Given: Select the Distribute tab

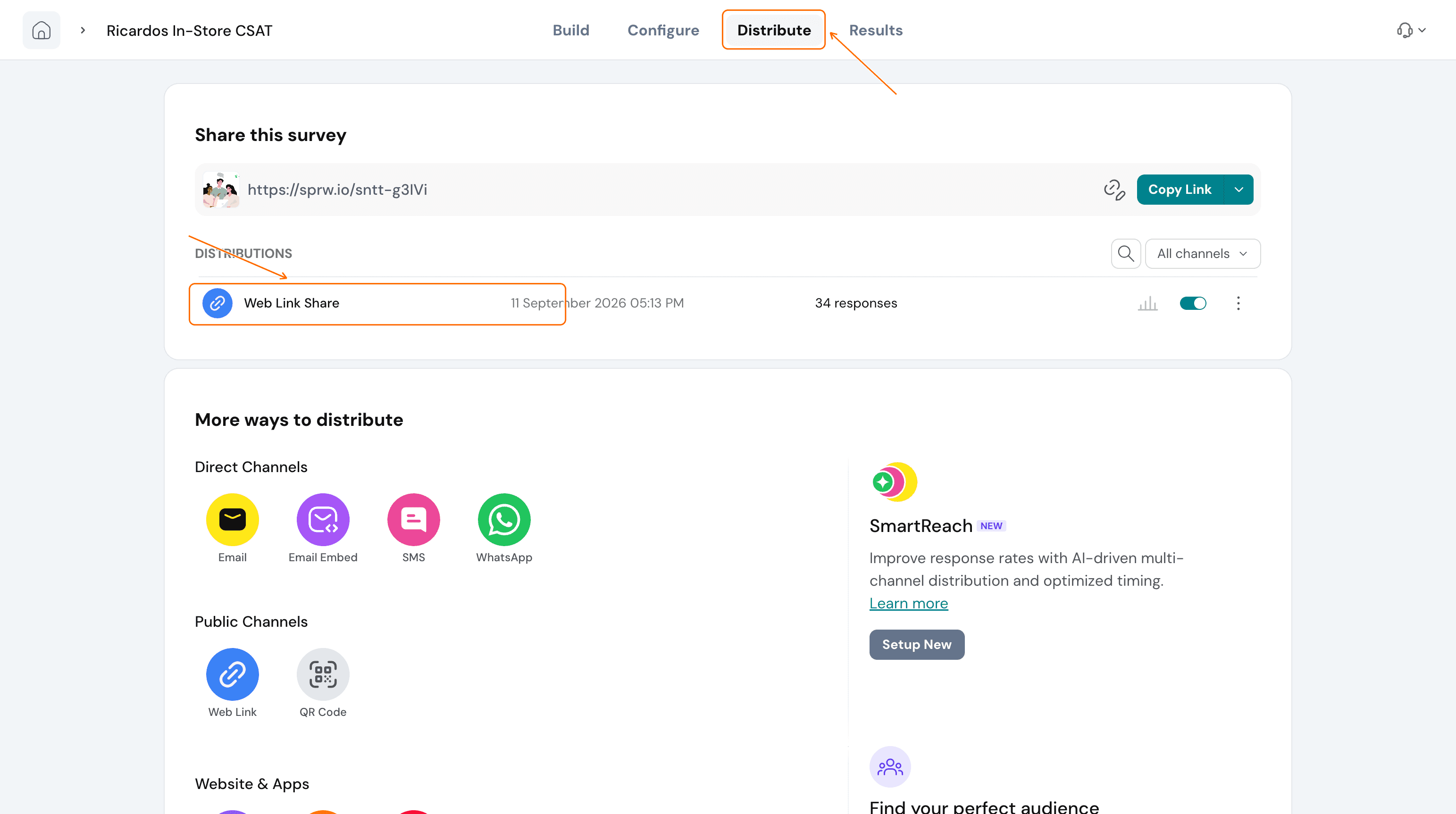Looking at the screenshot, I should (774, 30).
